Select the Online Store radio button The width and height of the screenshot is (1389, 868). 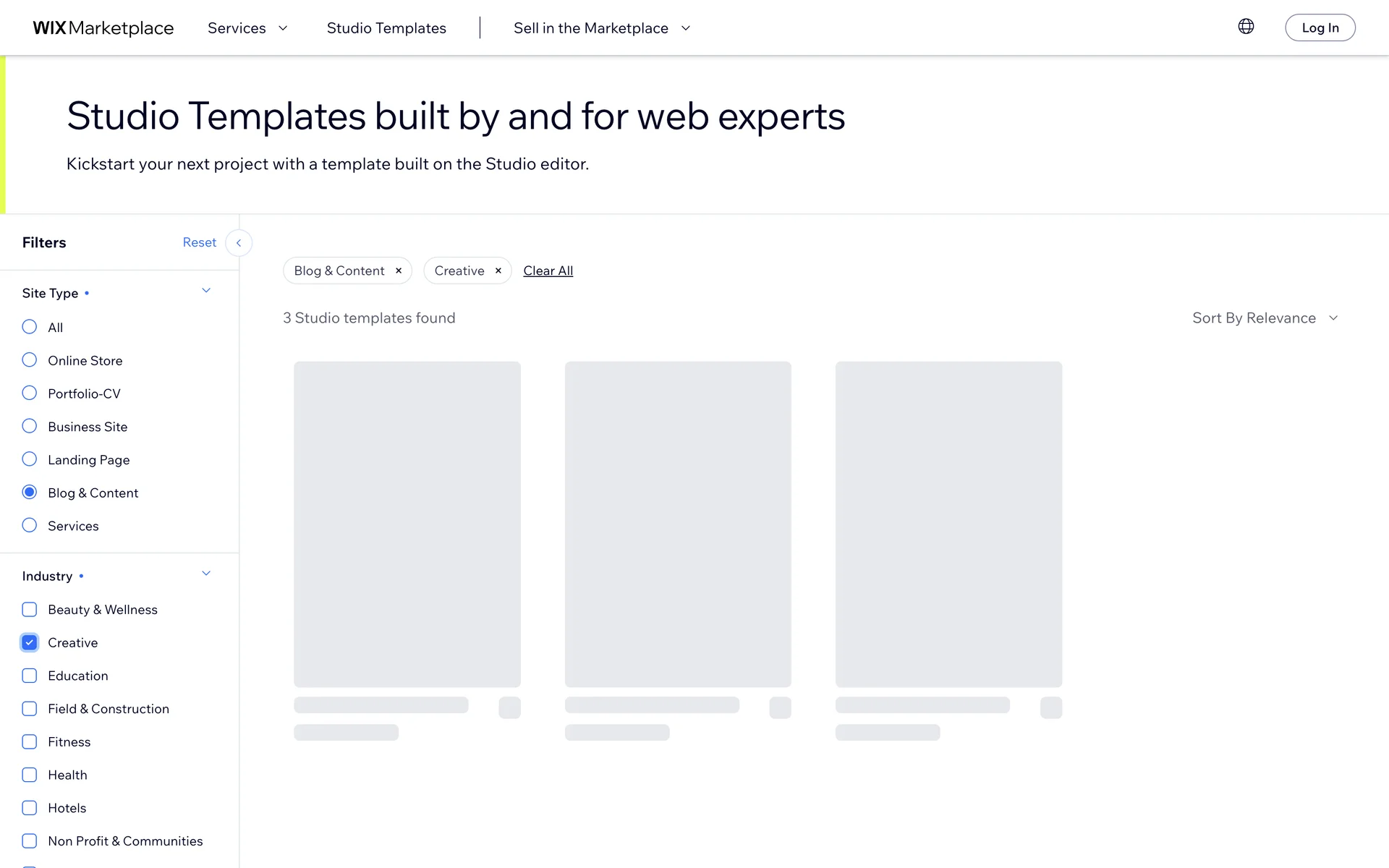[30, 360]
